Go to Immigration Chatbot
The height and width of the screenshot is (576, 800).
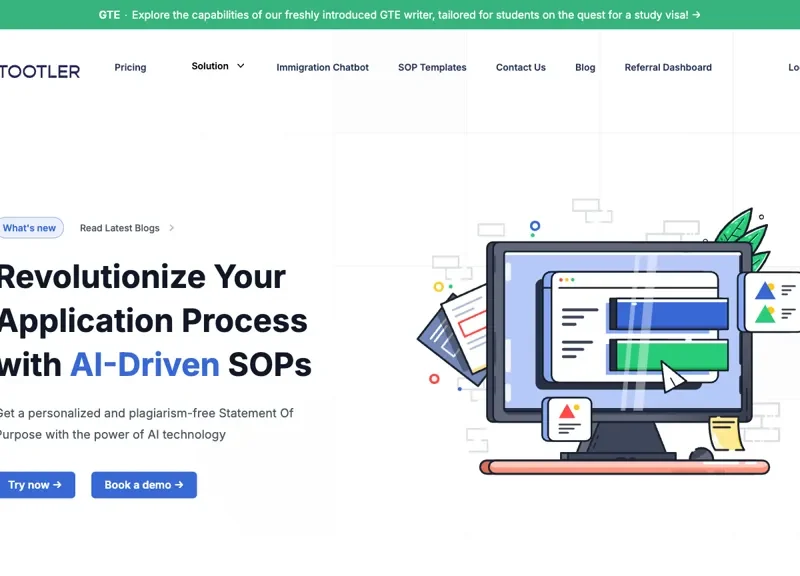tap(322, 68)
